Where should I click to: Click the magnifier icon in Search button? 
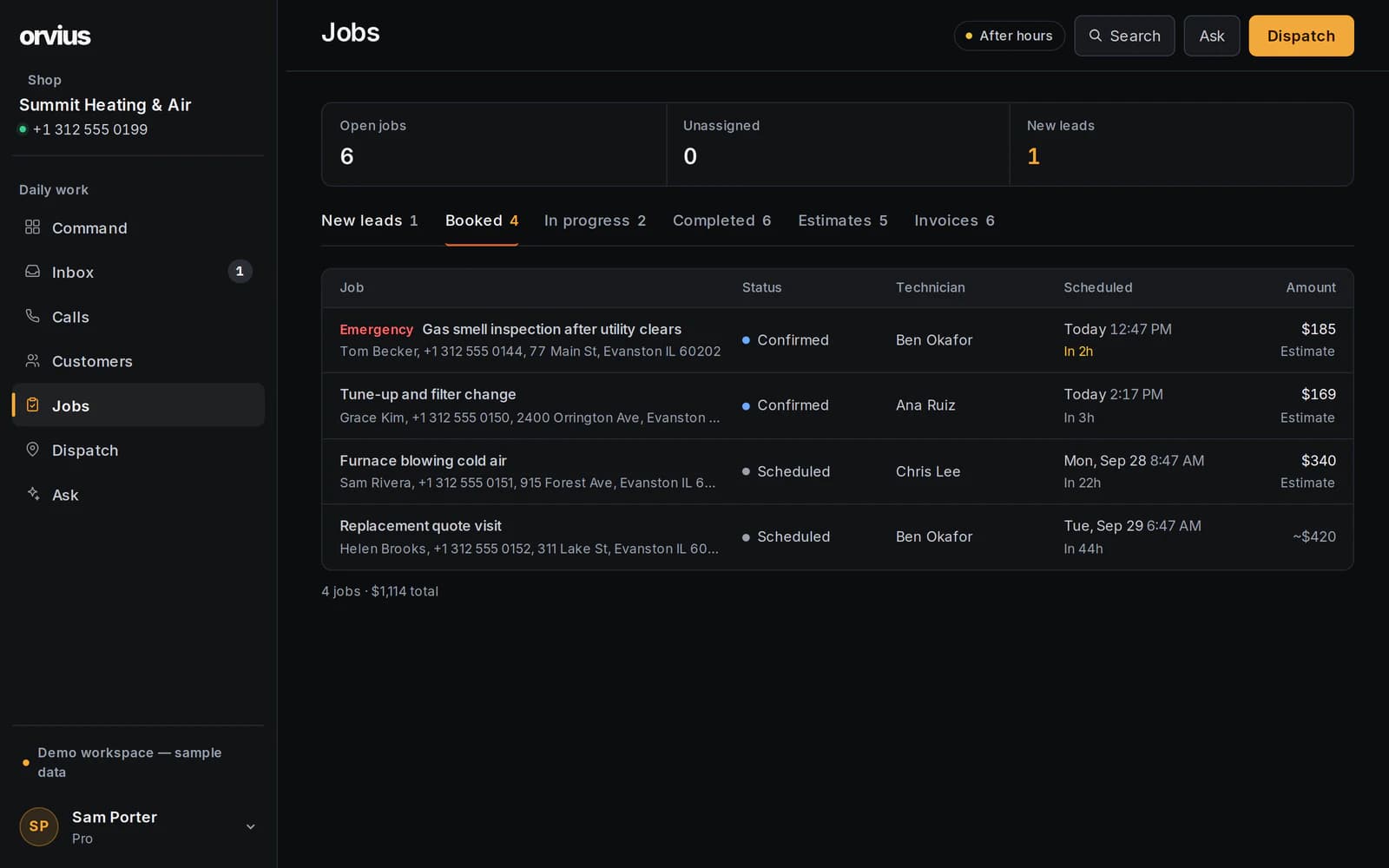tap(1096, 36)
